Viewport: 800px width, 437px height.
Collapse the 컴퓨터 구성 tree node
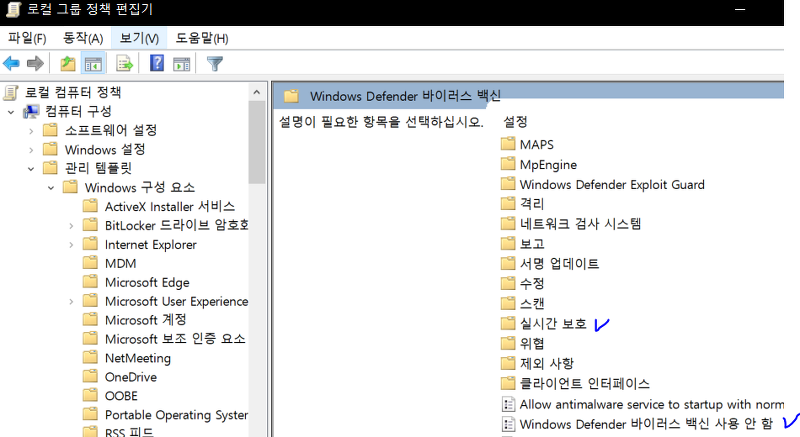pyautogui.click(x=11, y=112)
